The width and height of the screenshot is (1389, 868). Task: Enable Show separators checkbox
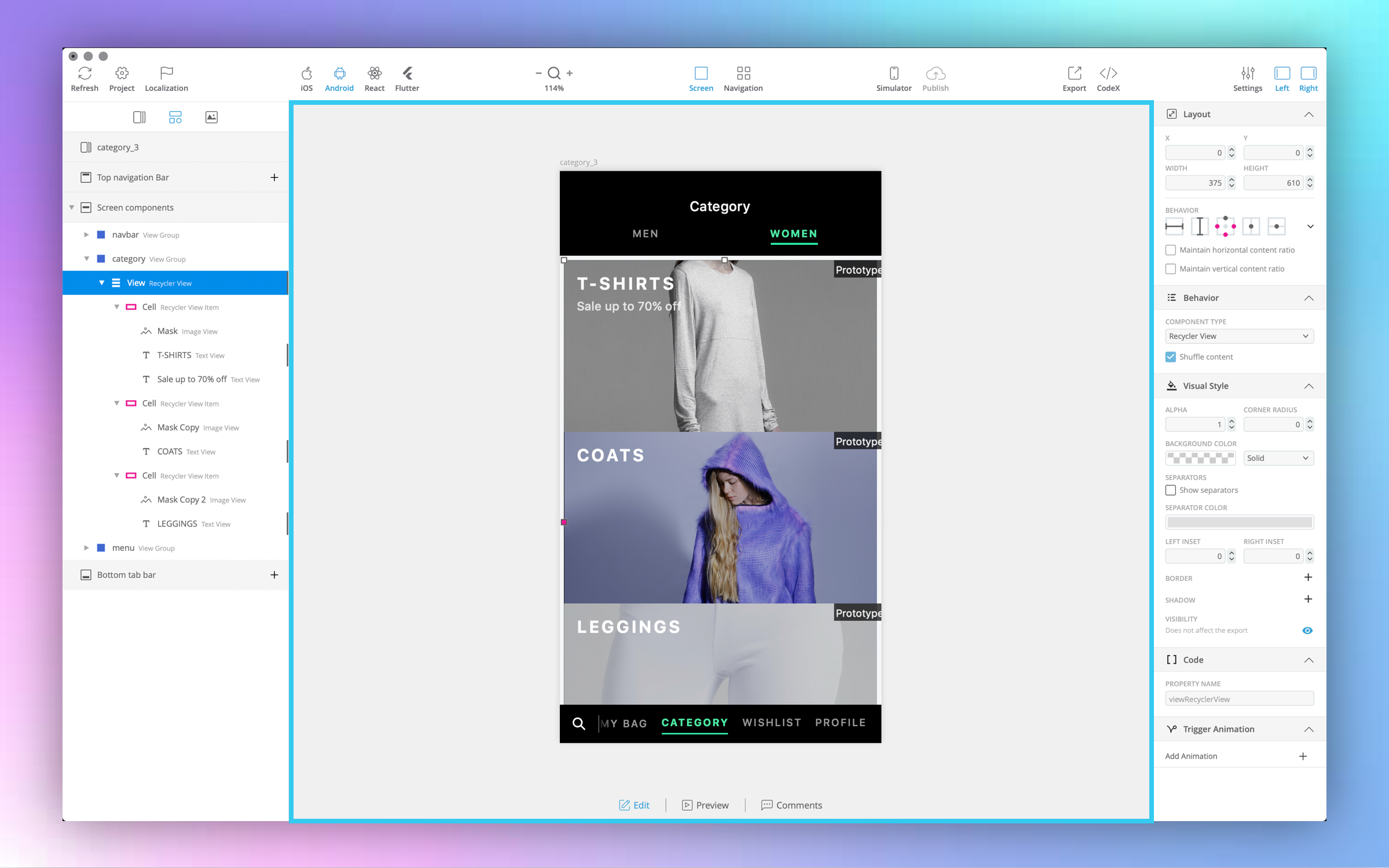pyautogui.click(x=1171, y=490)
